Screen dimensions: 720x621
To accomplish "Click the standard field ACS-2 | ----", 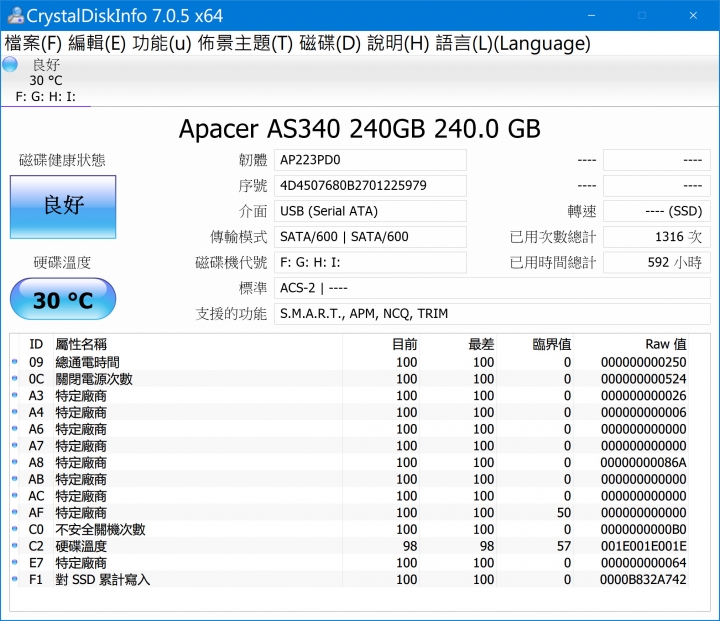I will tap(492, 288).
